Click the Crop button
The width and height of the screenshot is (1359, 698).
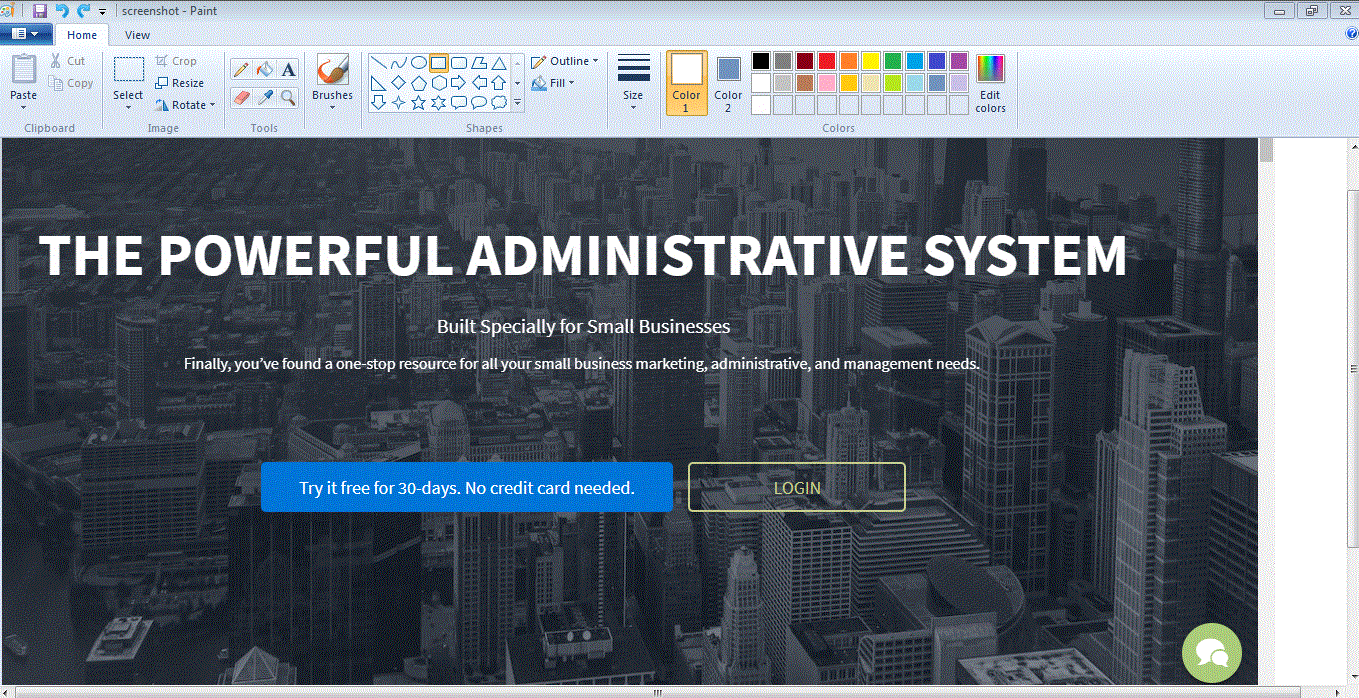point(176,61)
